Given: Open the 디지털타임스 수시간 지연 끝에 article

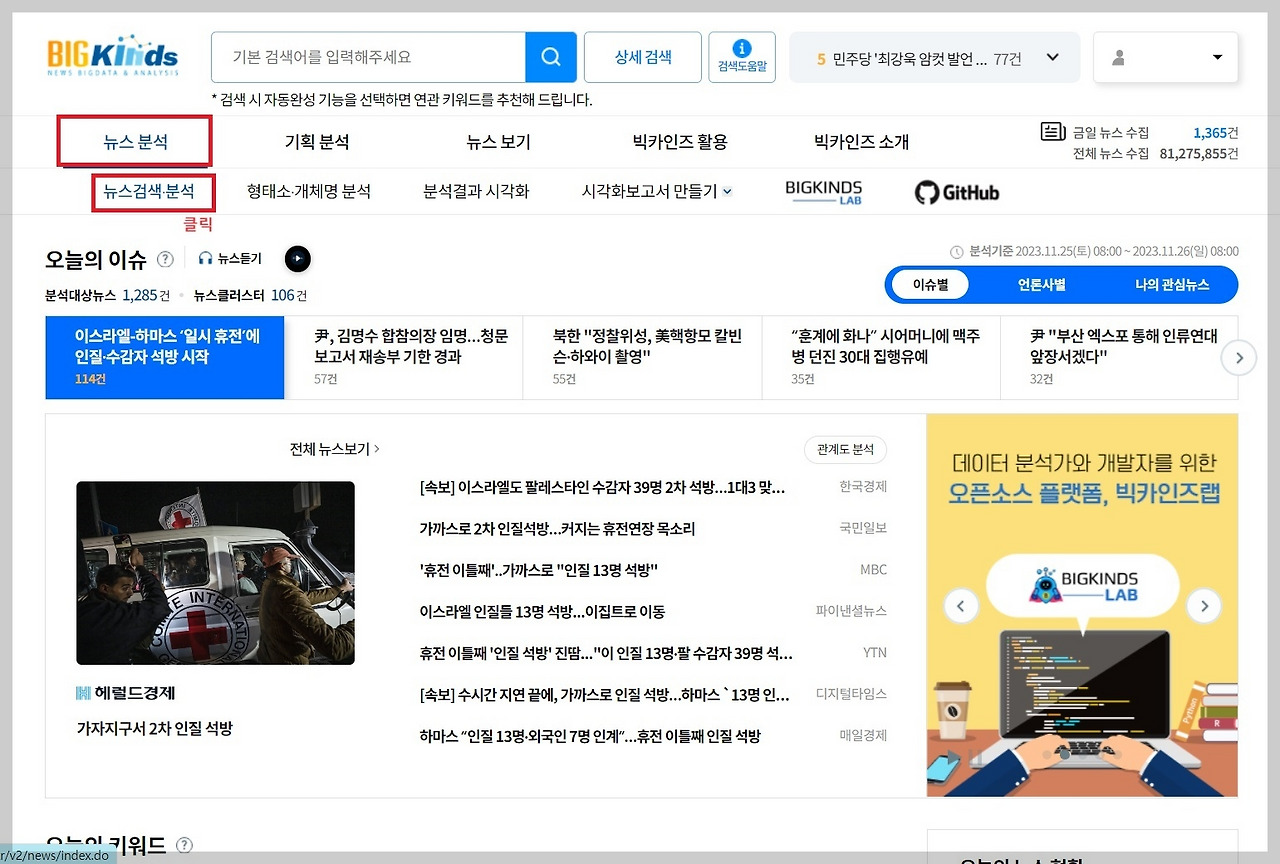Looking at the screenshot, I should pyautogui.click(x=605, y=694).
